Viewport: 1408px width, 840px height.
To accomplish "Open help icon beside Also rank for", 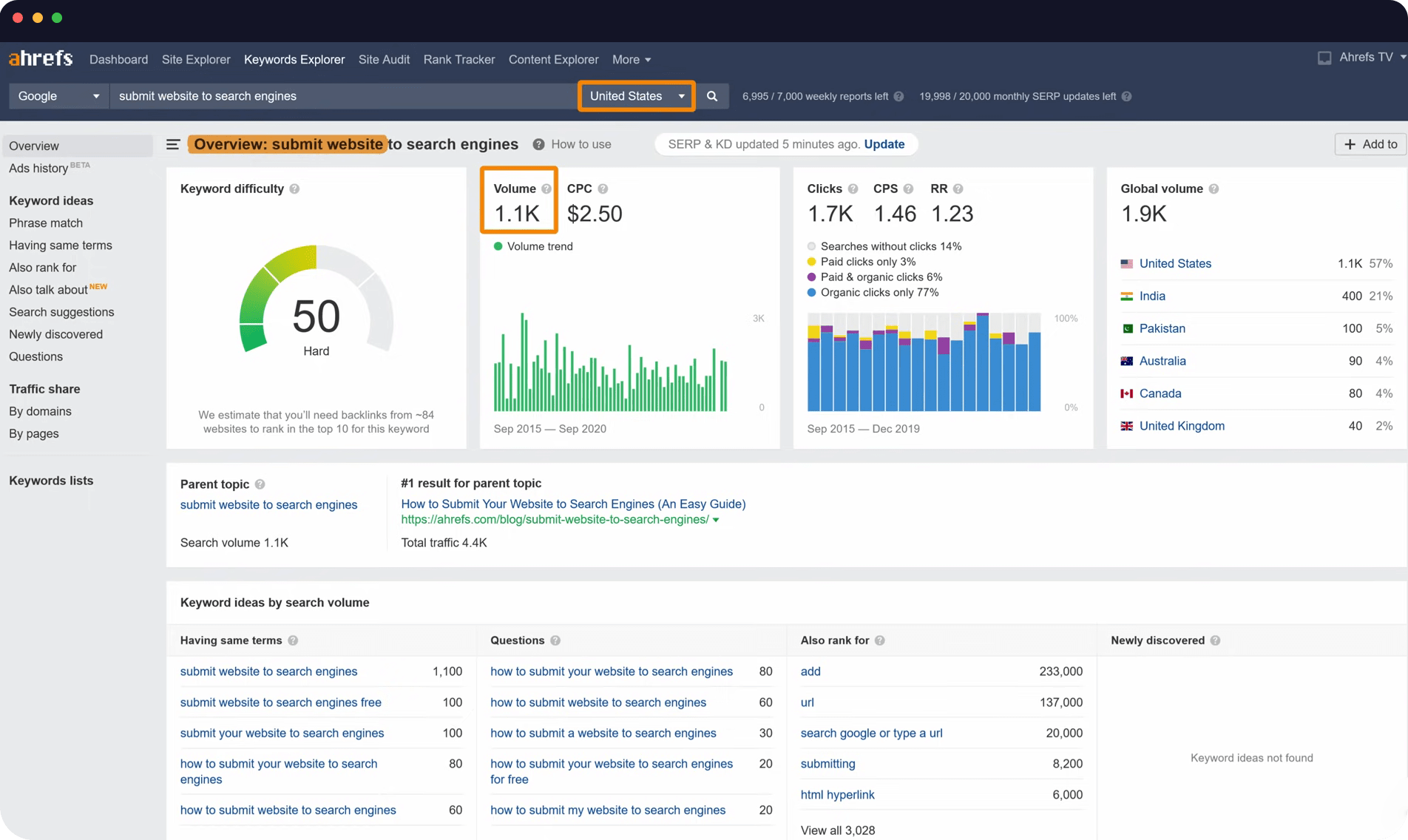I will pos(879,640).
